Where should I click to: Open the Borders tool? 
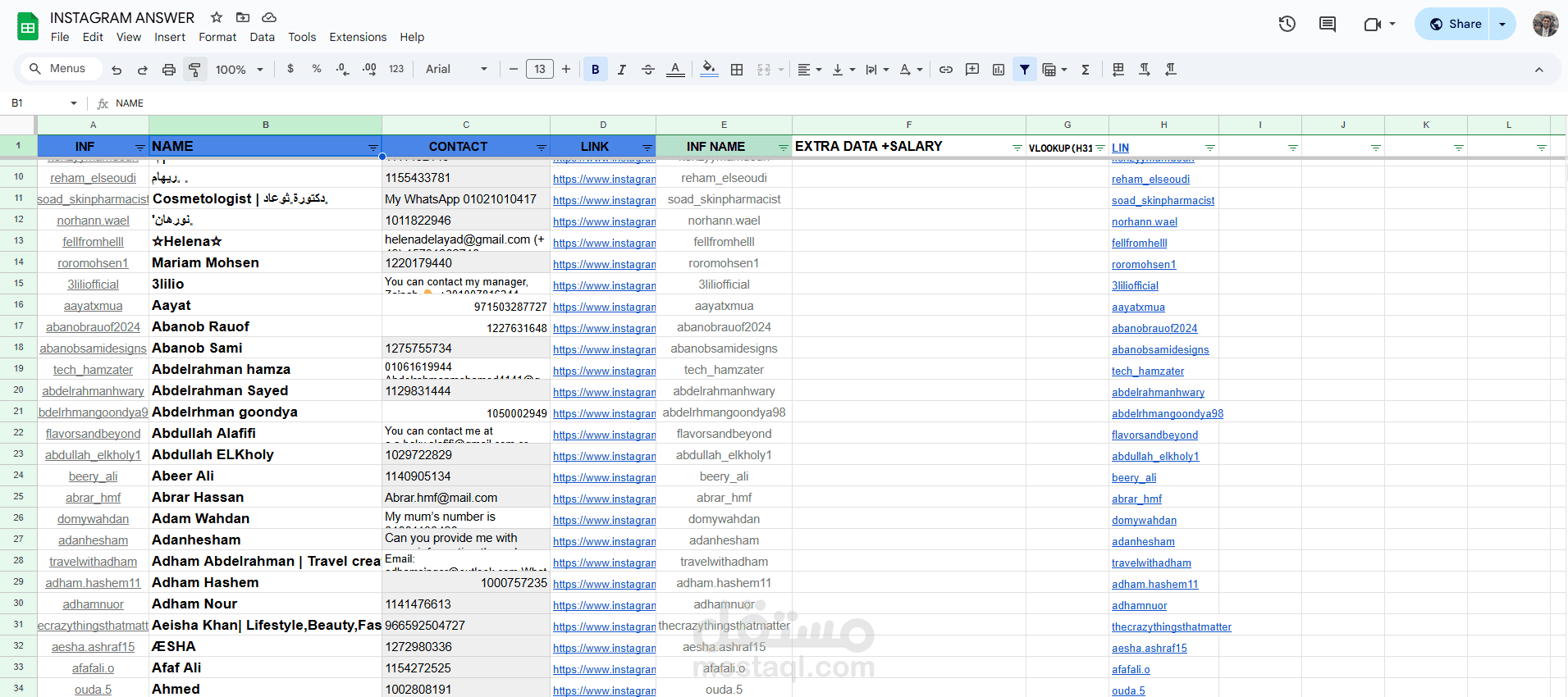(x=737, y=70)
